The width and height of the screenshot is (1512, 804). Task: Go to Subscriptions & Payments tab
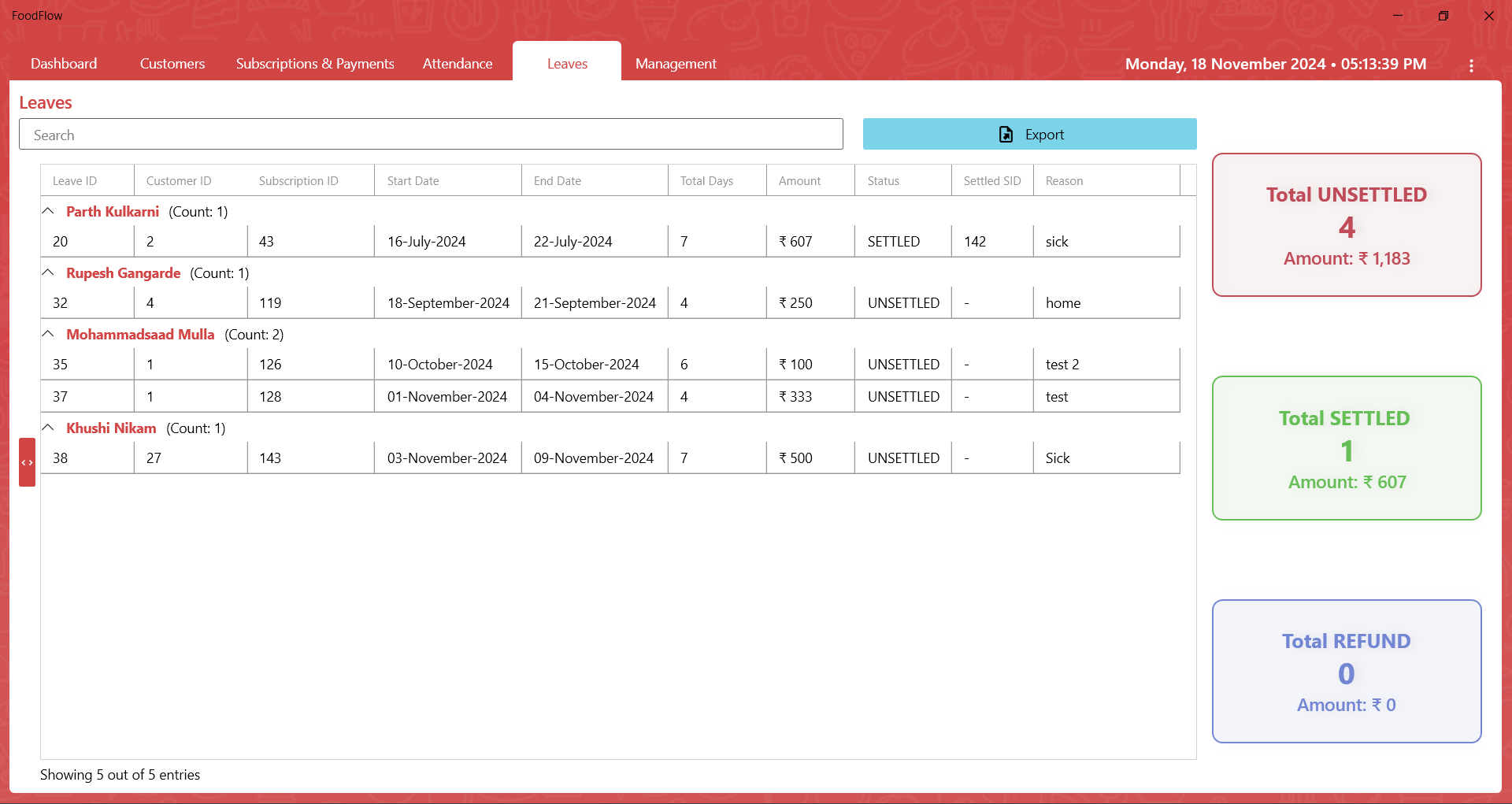315,64
